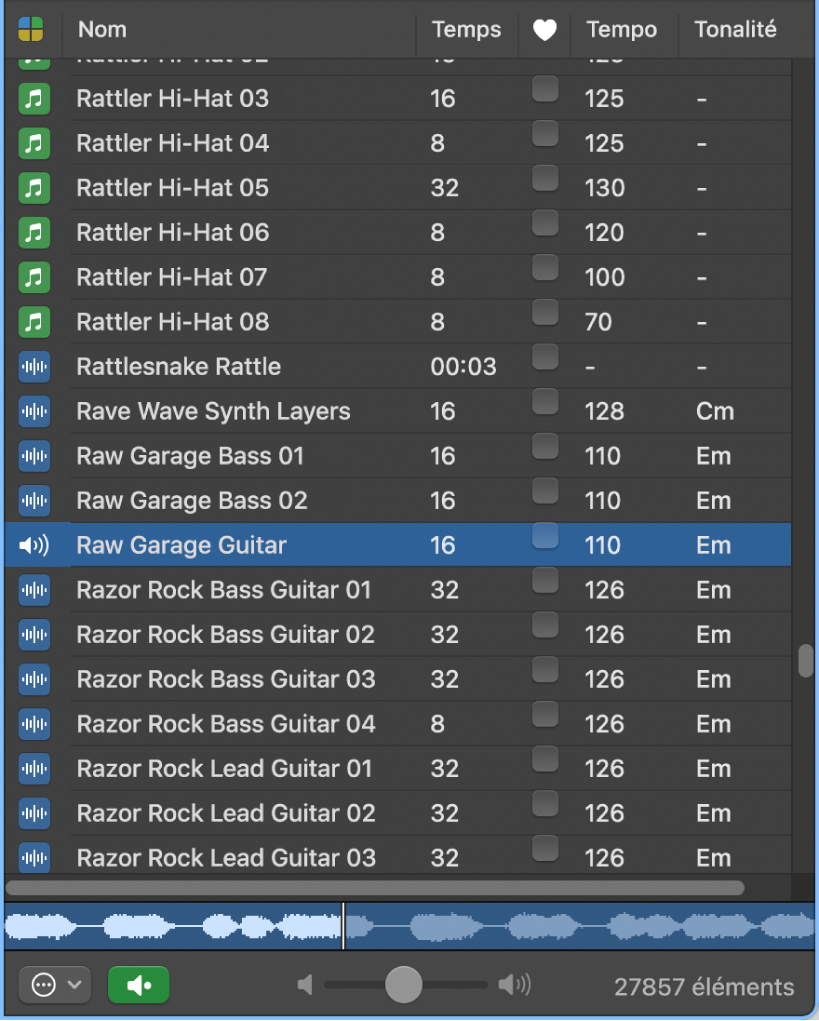Viewport: 819px width, 1021px height.
Task: Select the Raw Garage Bass 01 loop
Action: [x=190, y=457]
